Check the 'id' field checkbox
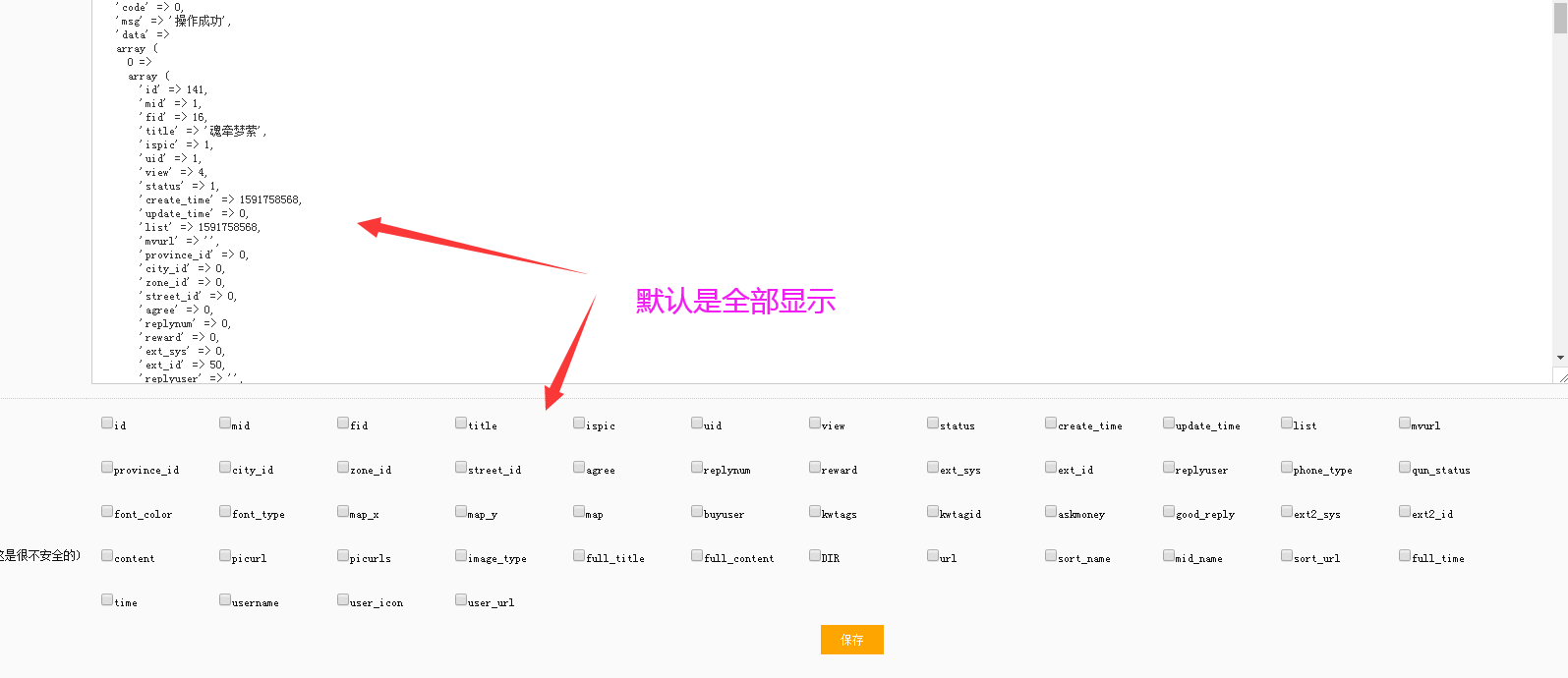This screenshot has width=1568, height=678. (x=107, y=424)
